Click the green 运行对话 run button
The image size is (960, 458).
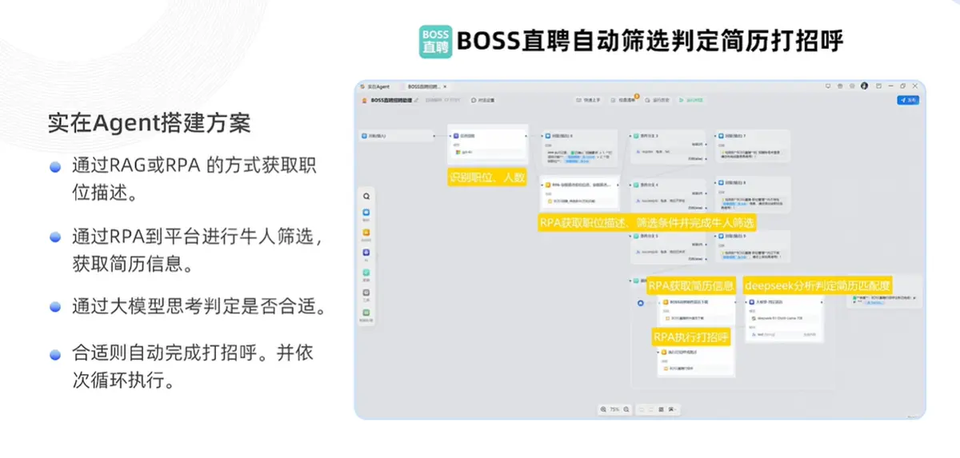click(x=691, y=100)
